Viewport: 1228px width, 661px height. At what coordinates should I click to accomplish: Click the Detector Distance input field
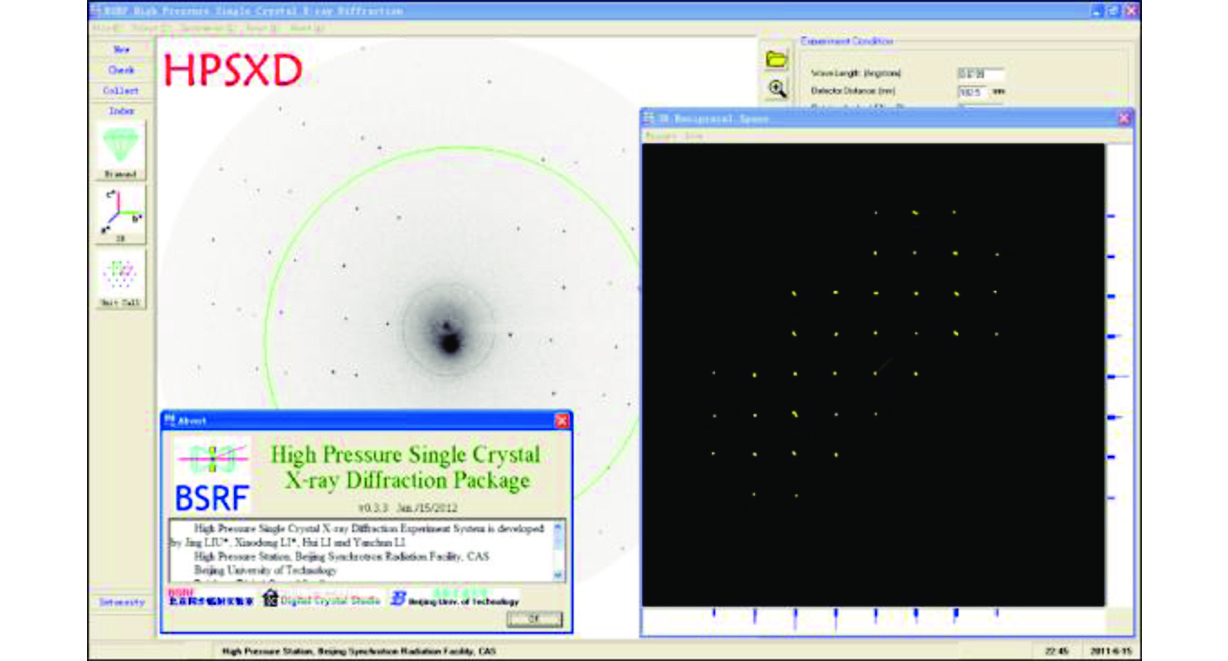(973, 92)
